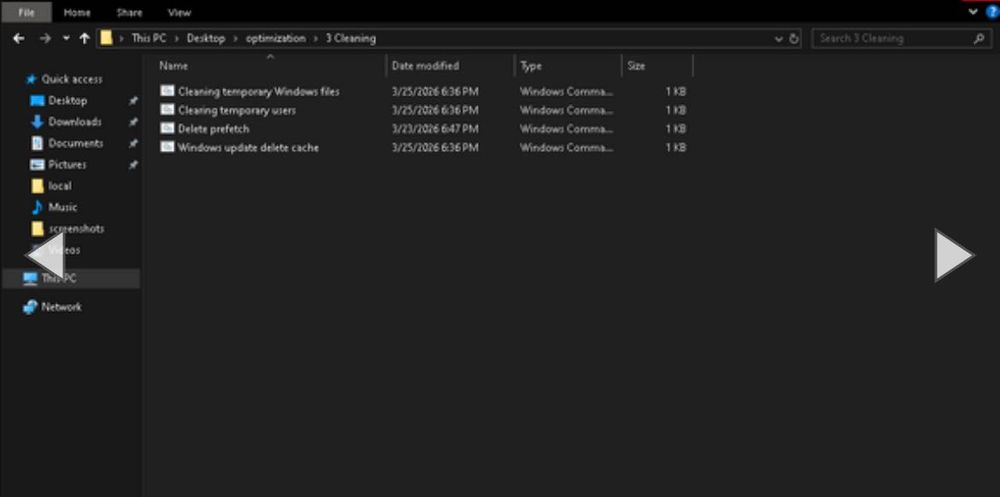Select 'Delete prefetch' file icon

click(x=167, y=128)
